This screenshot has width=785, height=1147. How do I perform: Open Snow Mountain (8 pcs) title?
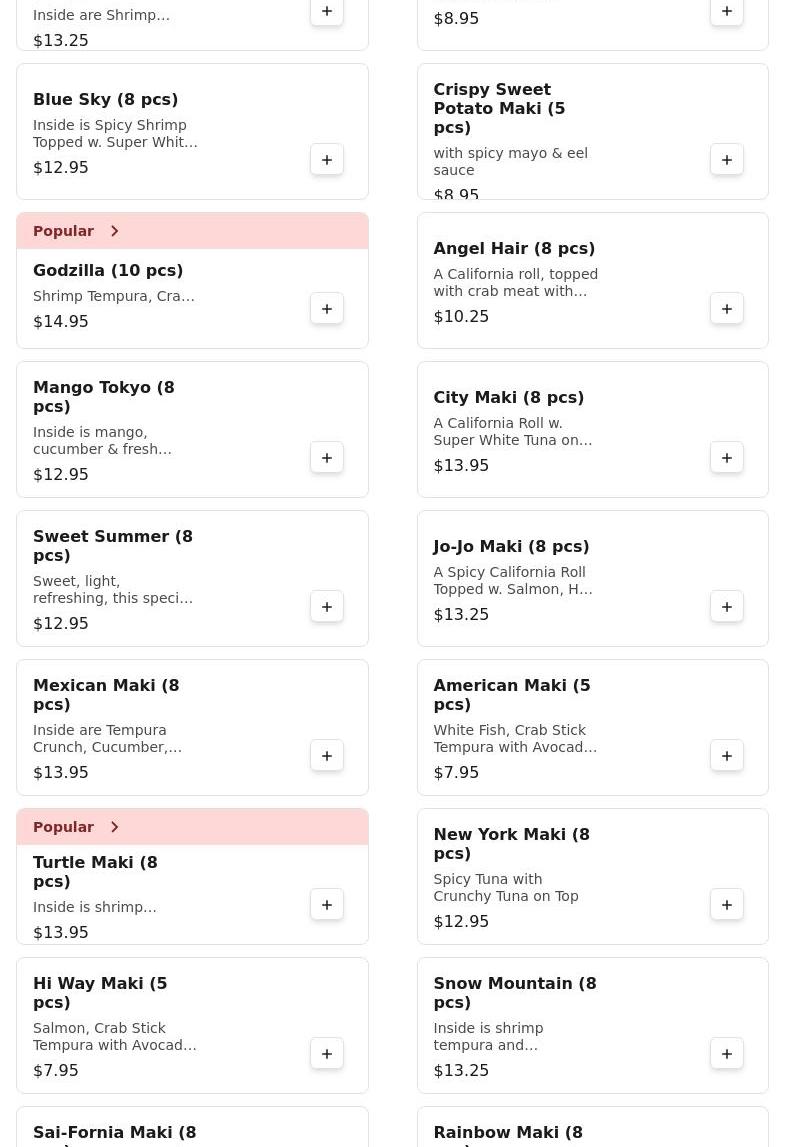point(514,992)
